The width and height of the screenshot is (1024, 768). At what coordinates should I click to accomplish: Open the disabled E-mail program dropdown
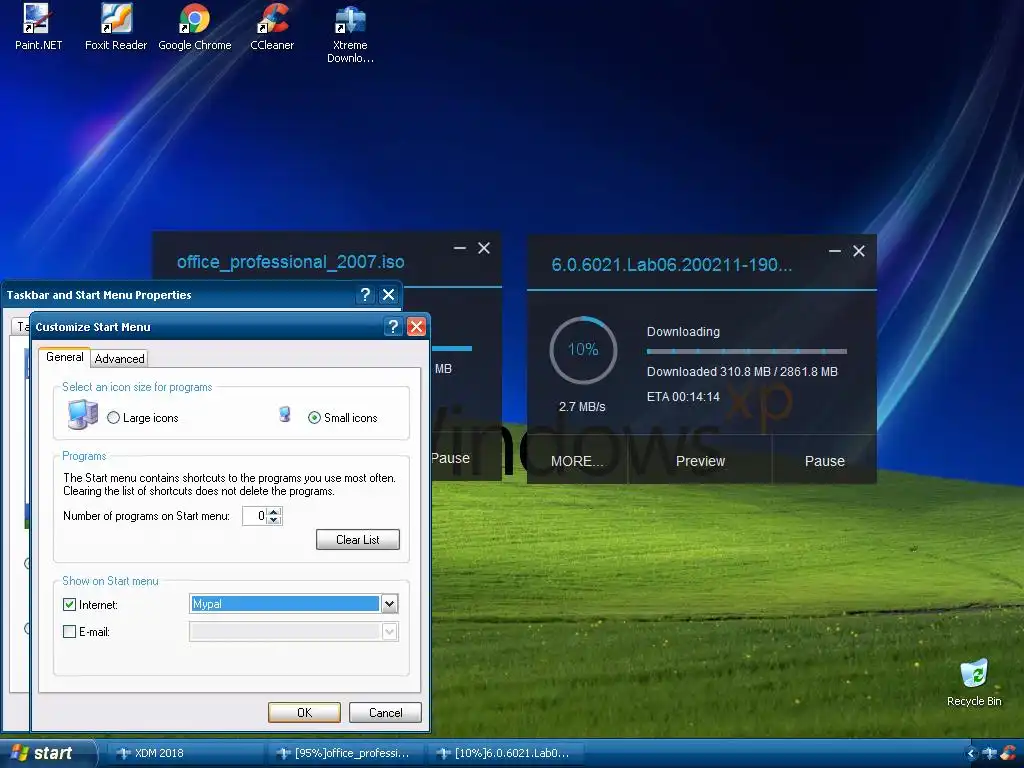[x=389, y=632]
